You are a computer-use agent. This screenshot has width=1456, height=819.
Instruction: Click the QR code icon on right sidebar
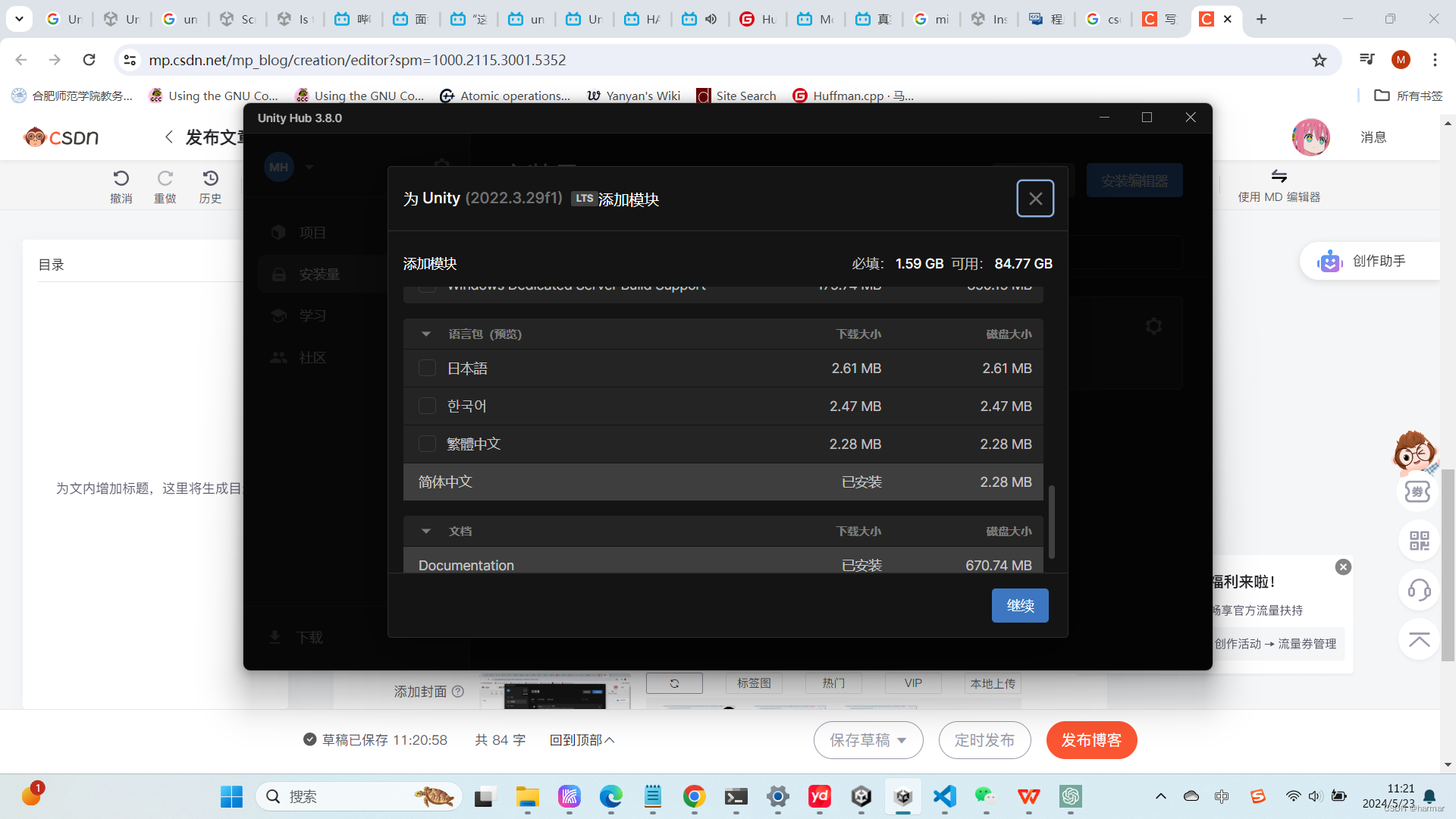(x=1419, y=541)
